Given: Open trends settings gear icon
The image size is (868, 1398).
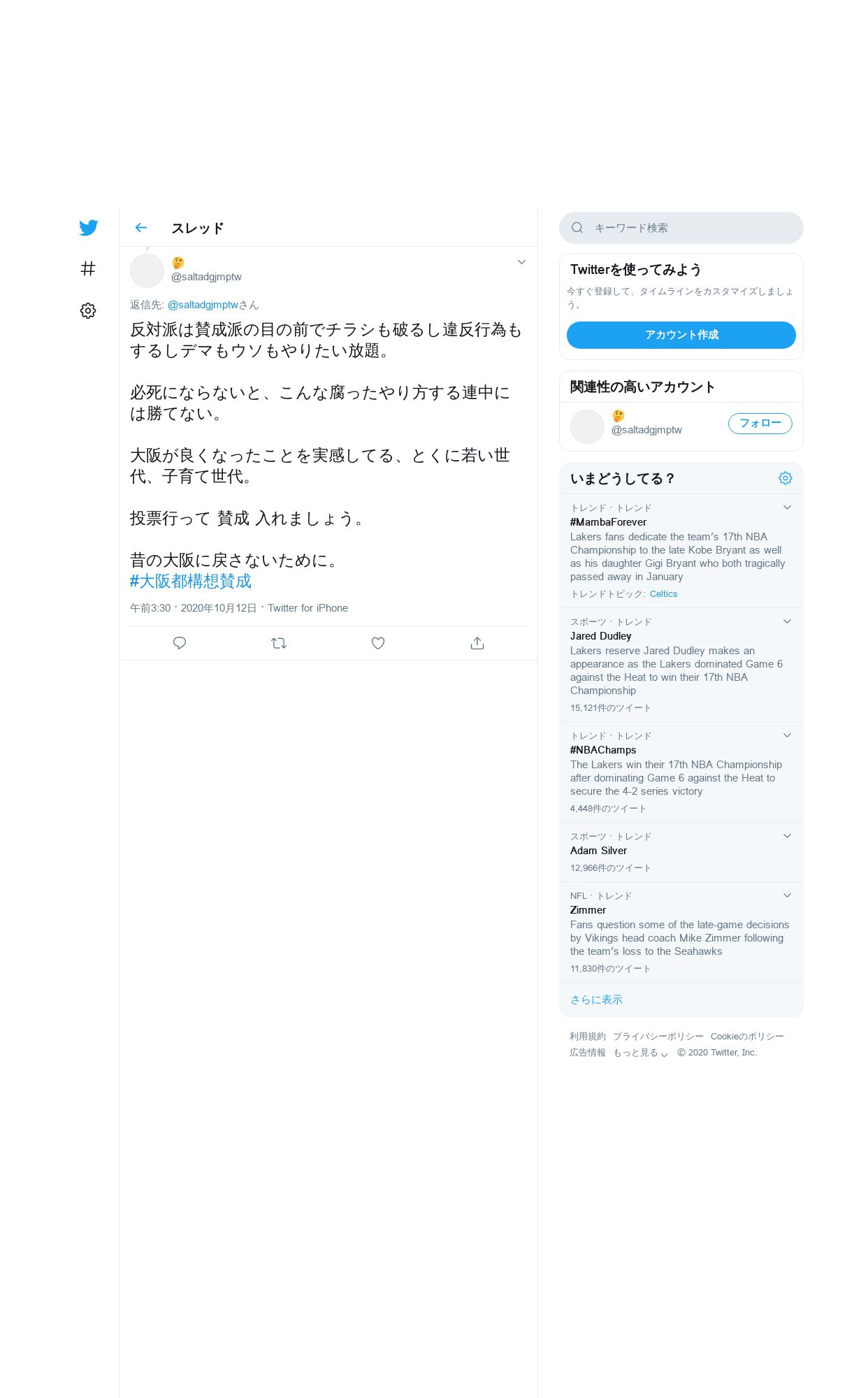Looking at the screenshot, I should [x=786, y=478].
